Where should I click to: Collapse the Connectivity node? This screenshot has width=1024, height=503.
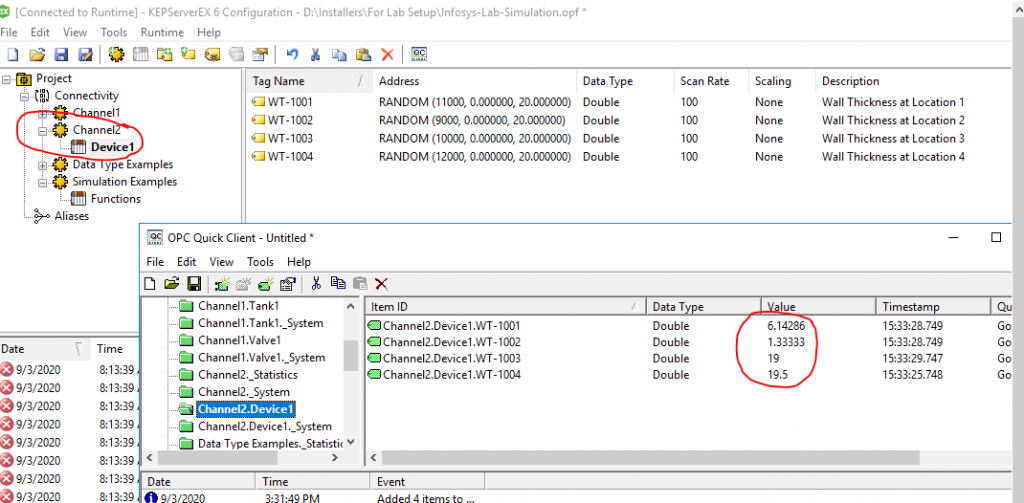pos(25,96)
